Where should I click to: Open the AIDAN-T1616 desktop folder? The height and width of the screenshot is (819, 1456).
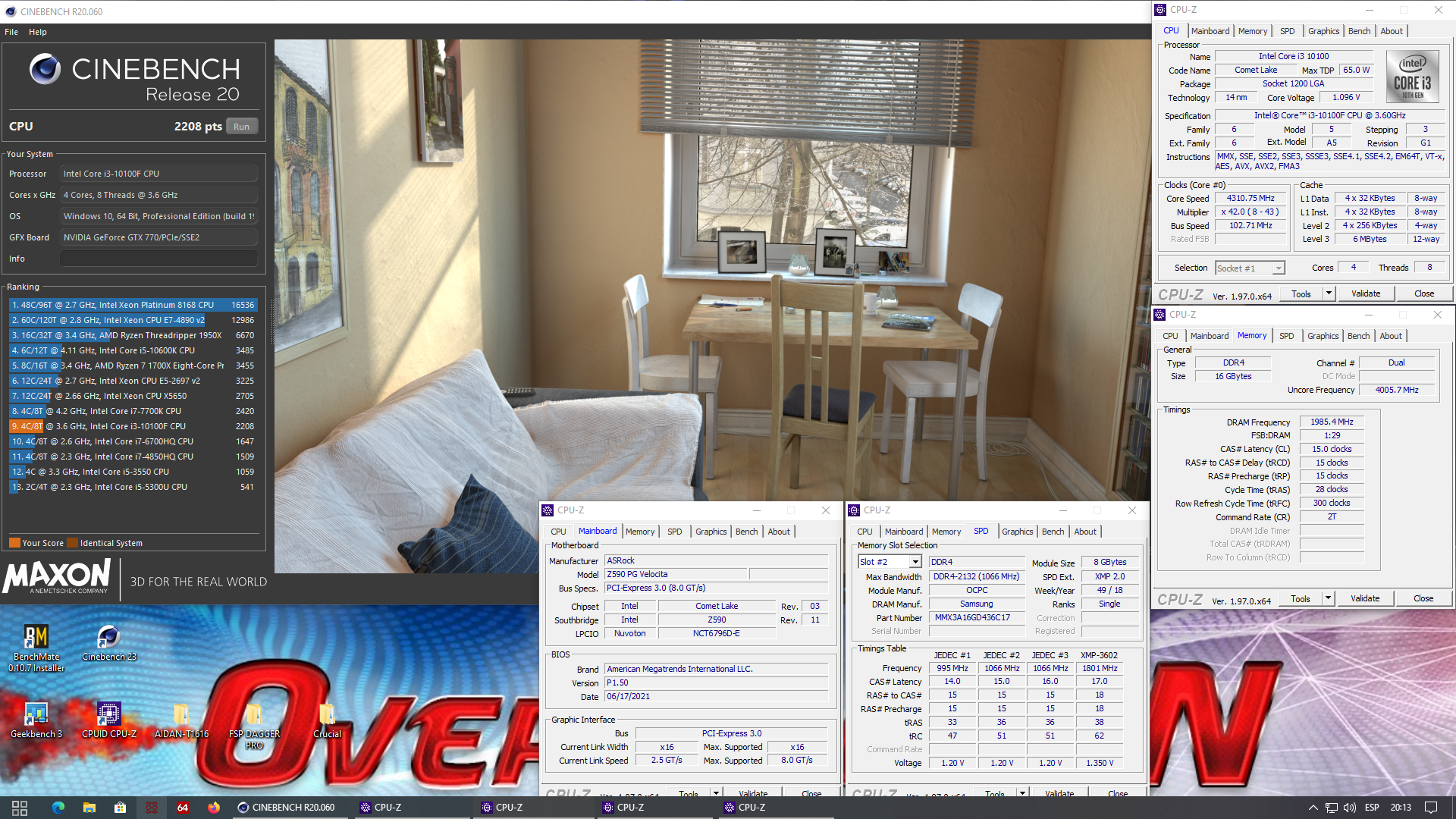tap(181, 720)
